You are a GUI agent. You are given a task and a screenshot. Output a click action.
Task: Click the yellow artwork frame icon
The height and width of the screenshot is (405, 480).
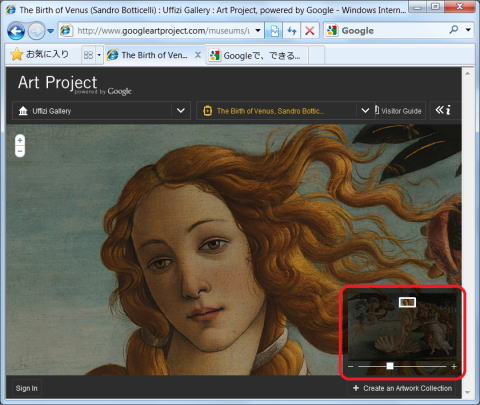point(207,111)
